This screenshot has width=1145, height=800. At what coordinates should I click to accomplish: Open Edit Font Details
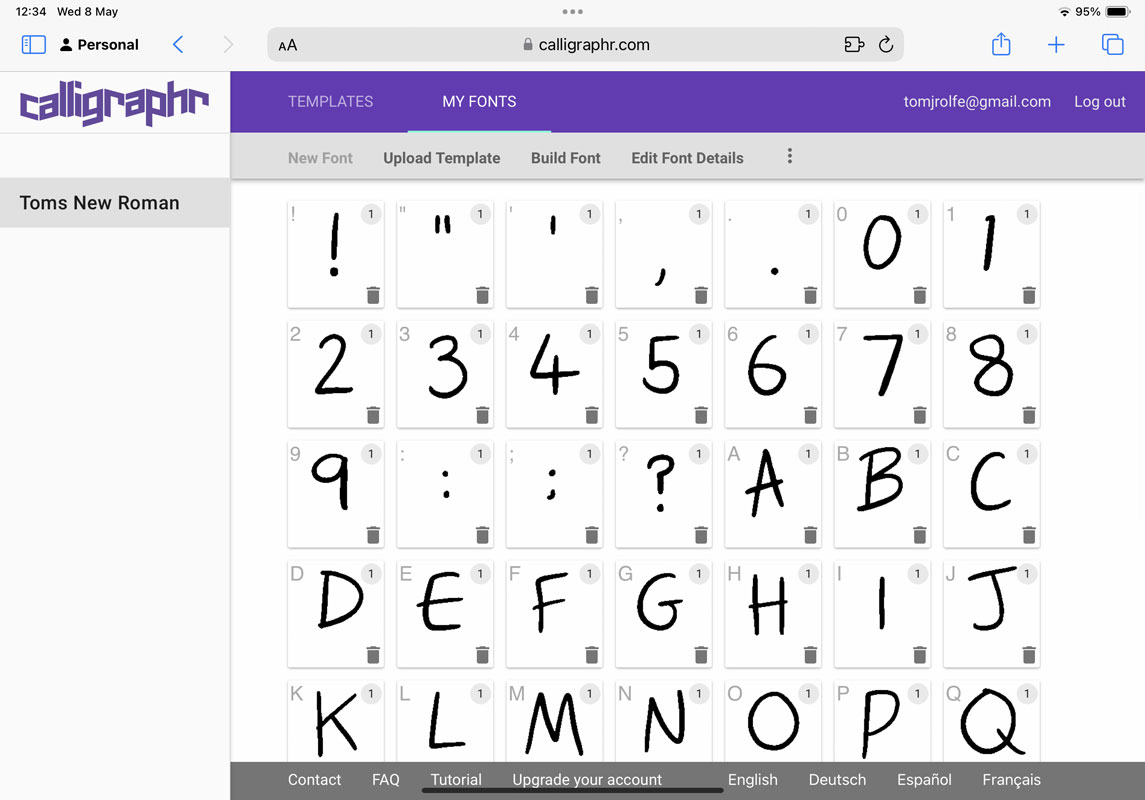687,158
